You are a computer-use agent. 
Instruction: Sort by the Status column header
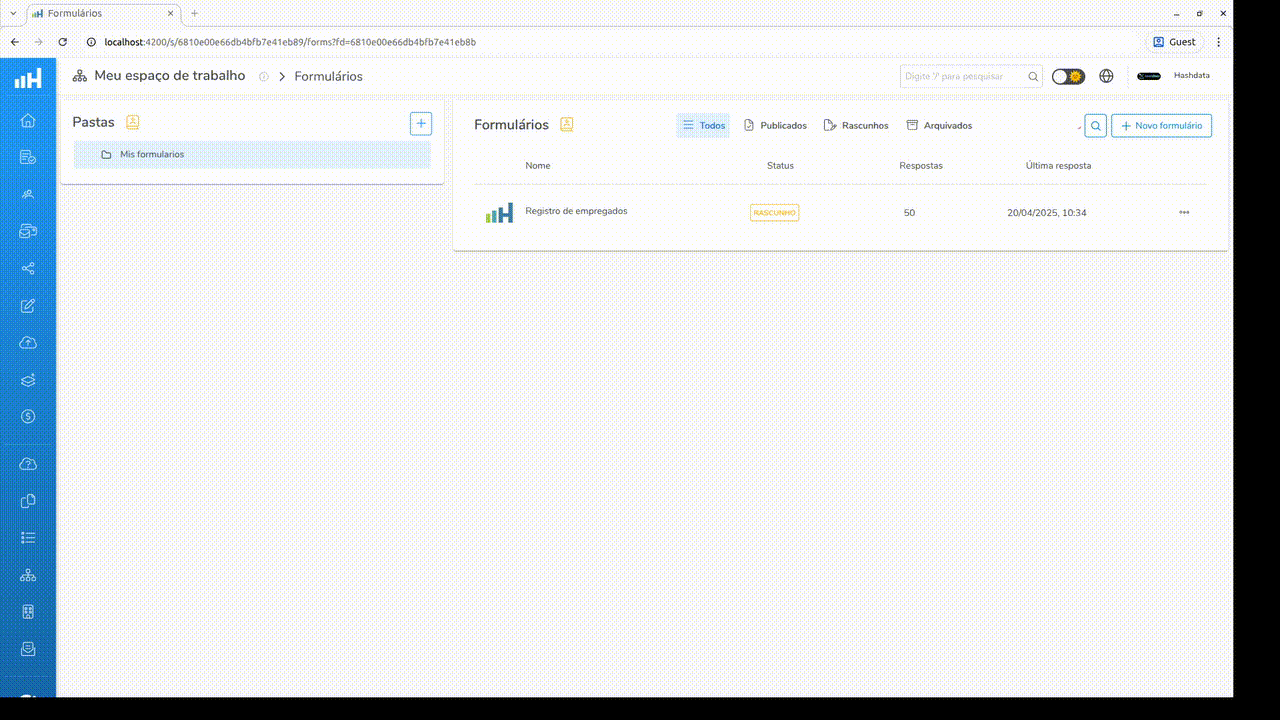click(x=780, y=165)
